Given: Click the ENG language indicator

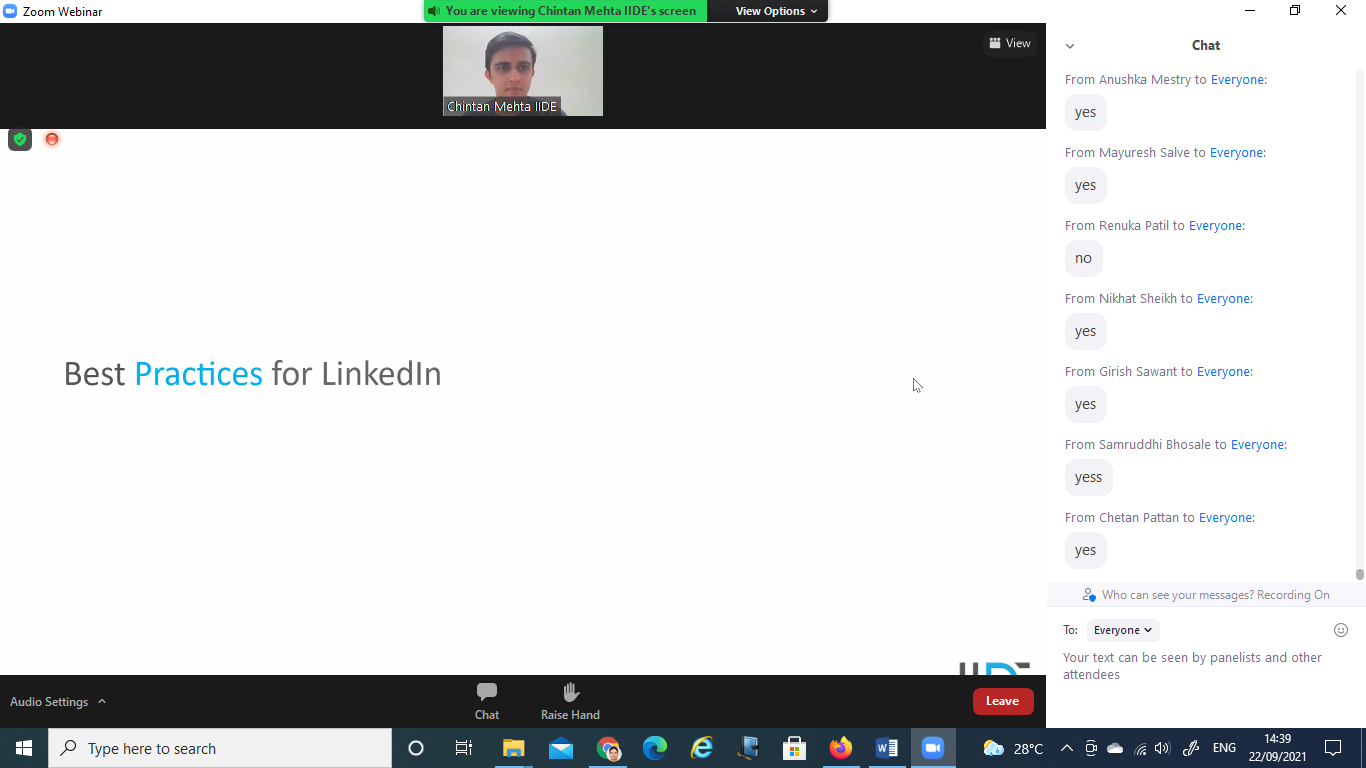Looking at the screenshot, I should coord(1224,748).
